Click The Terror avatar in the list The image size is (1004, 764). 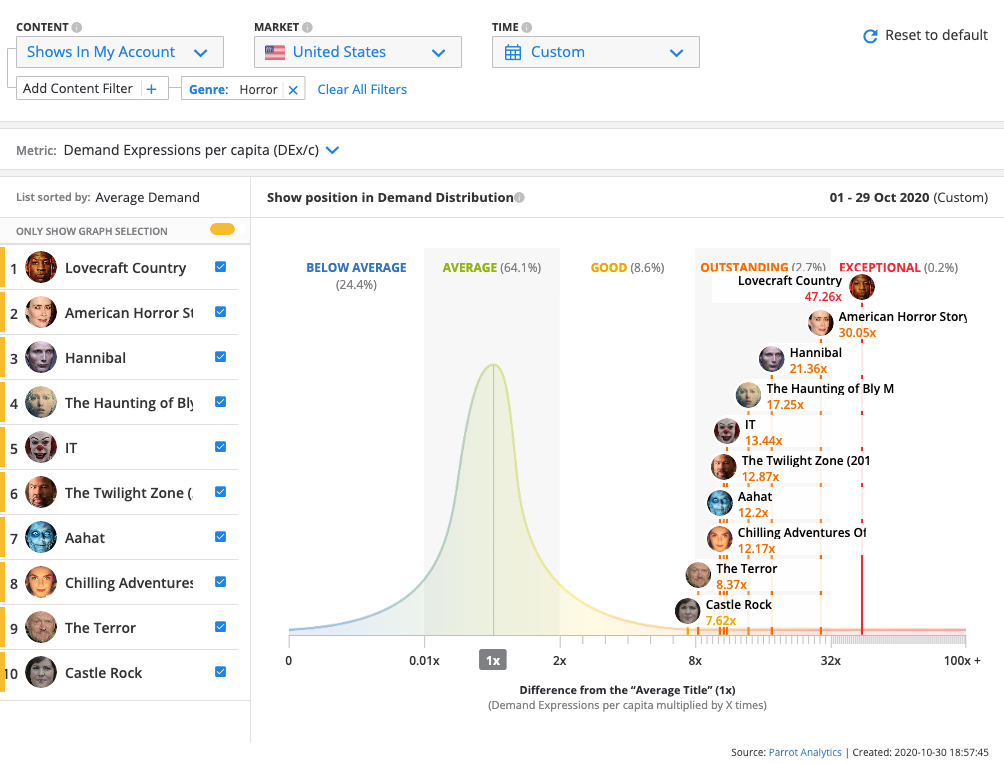41,627
